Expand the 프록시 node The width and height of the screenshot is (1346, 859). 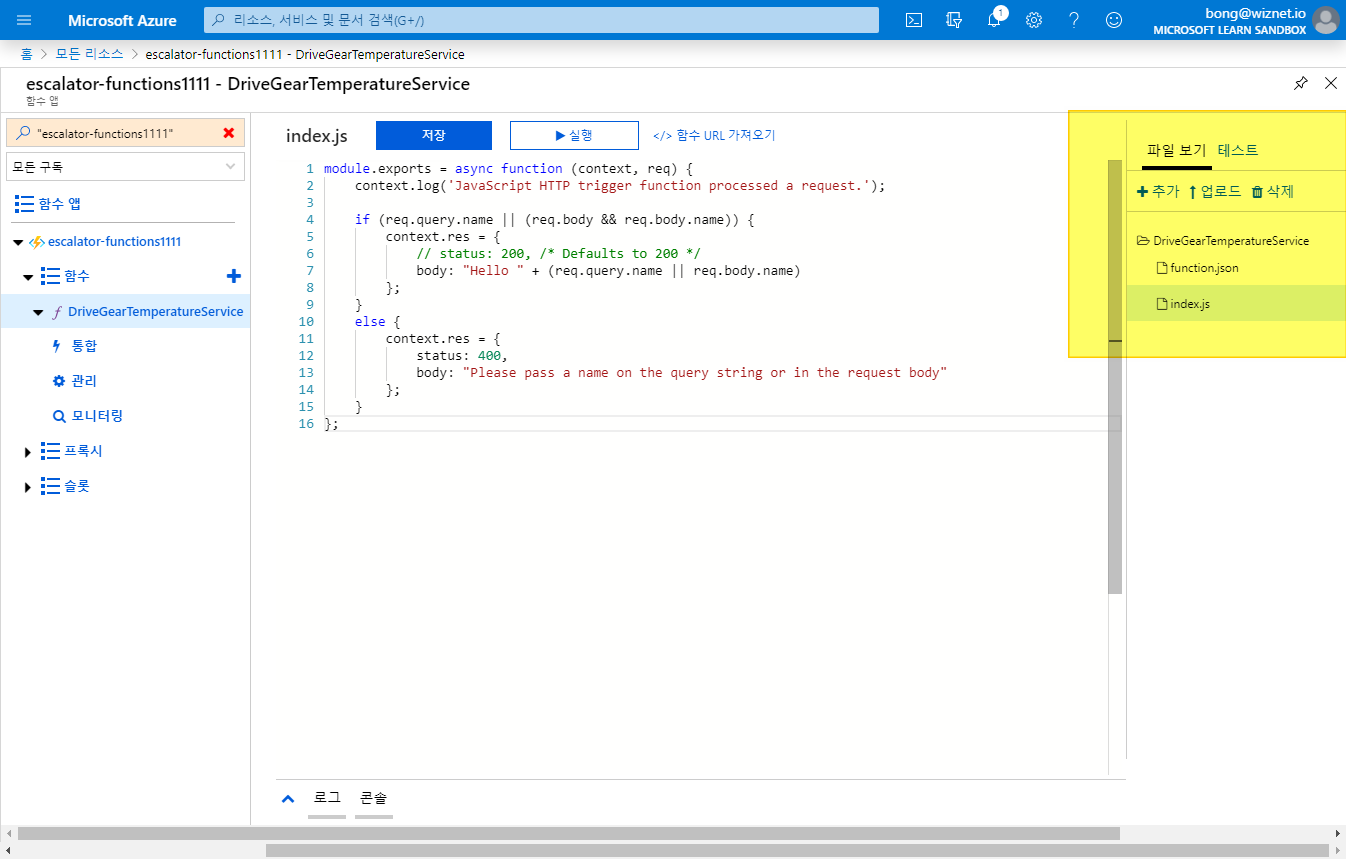point(28,452)
